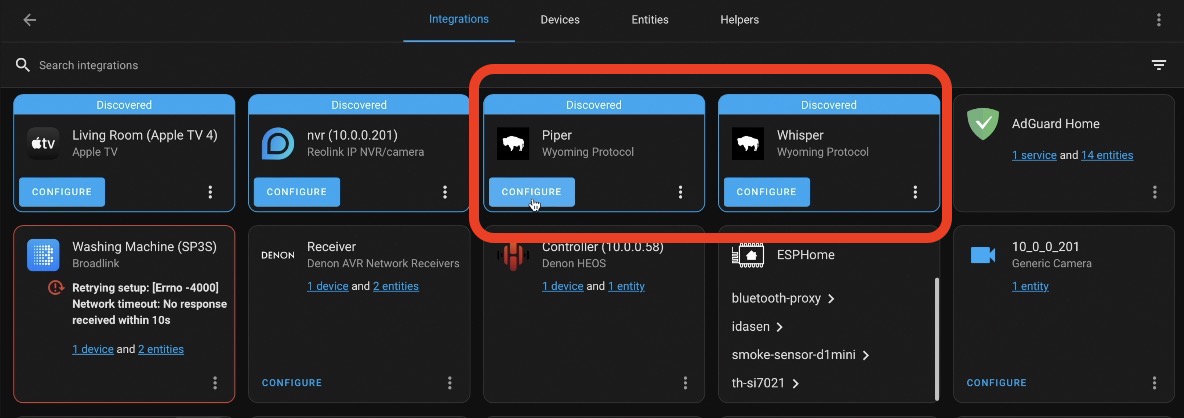
Task: Open HEOS Controller 1 device link
Action: tap(563, 287)
